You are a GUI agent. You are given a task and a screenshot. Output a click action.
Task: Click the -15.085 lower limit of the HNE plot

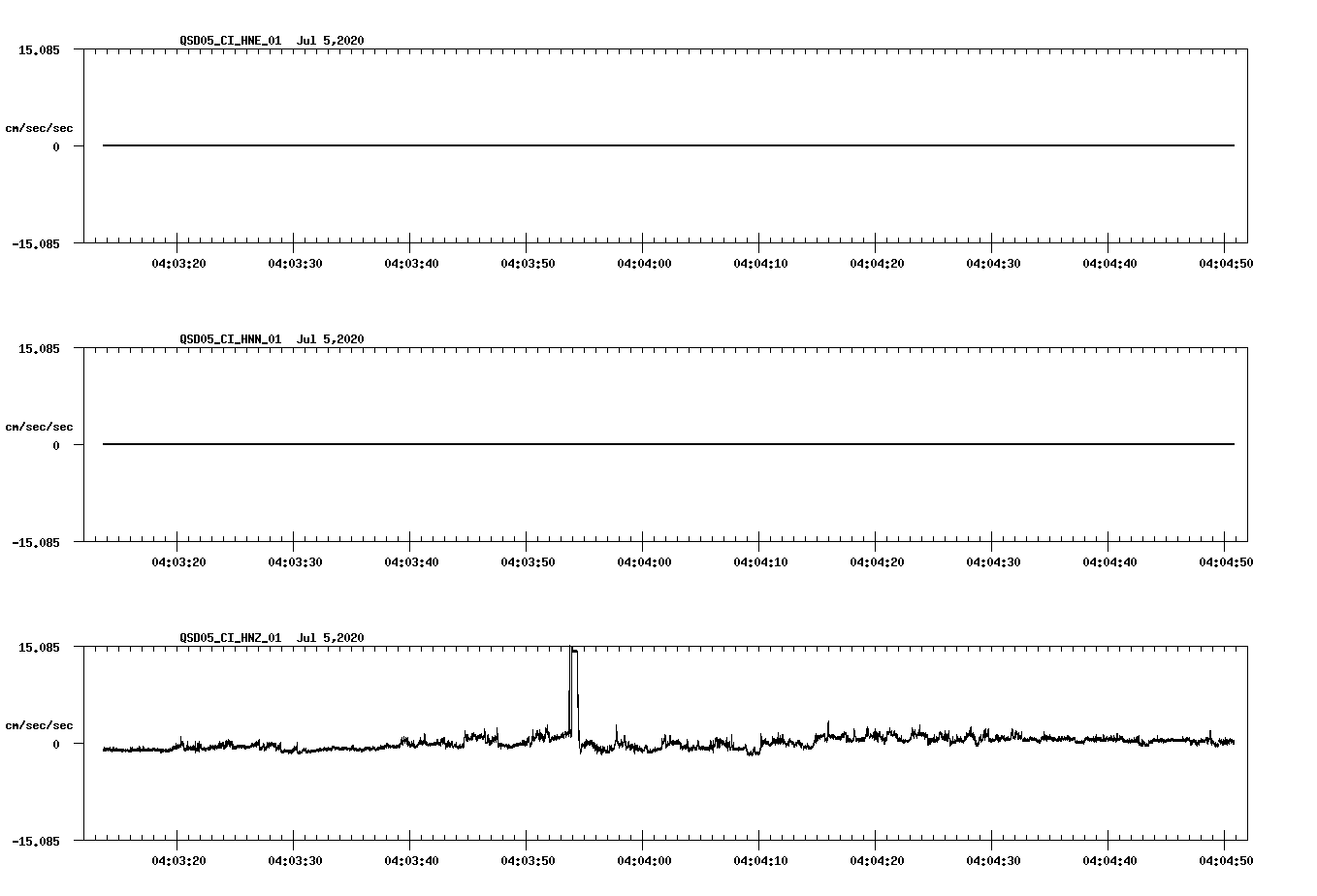tap(36, 244)
